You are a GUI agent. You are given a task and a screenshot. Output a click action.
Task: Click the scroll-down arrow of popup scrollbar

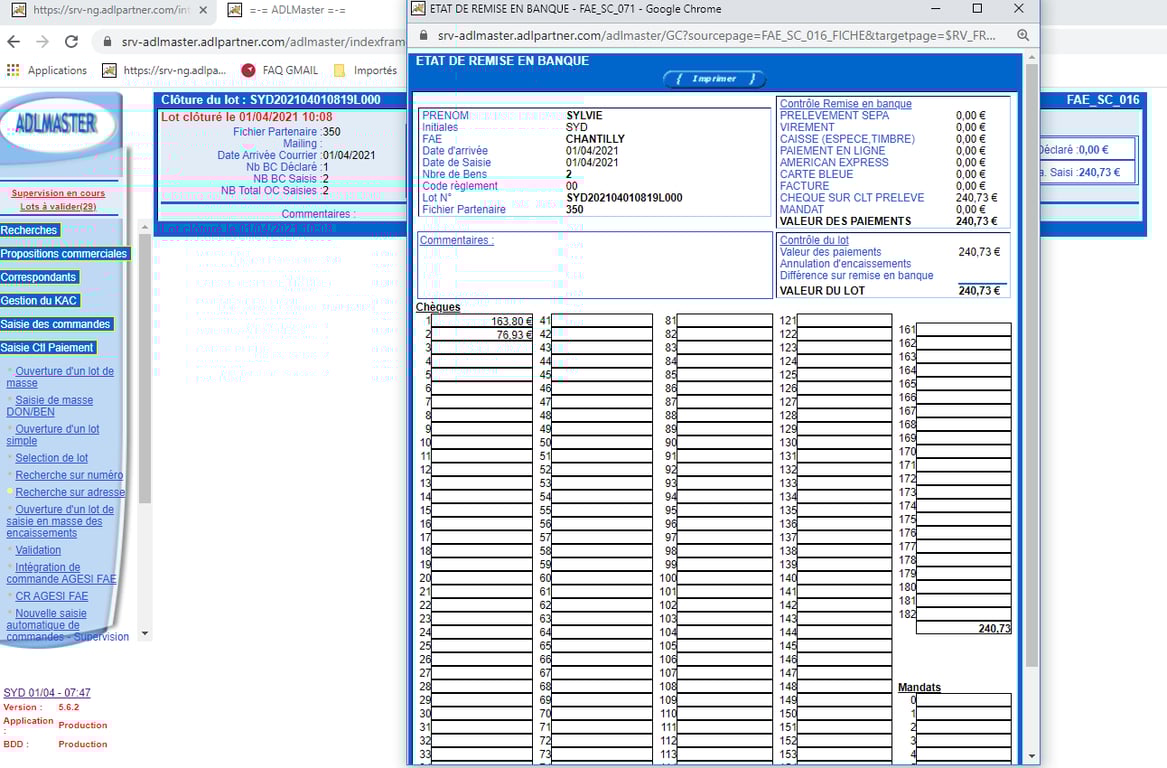[1031, 757]
